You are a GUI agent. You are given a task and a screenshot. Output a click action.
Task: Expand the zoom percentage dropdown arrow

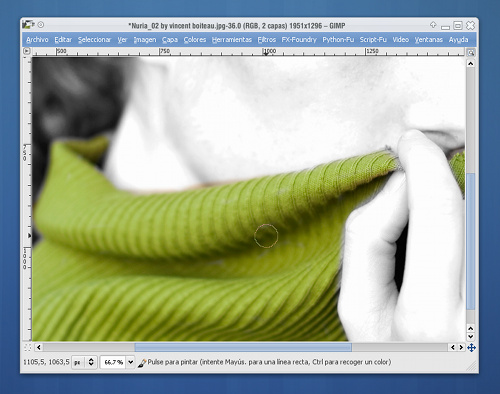(130, 362)
